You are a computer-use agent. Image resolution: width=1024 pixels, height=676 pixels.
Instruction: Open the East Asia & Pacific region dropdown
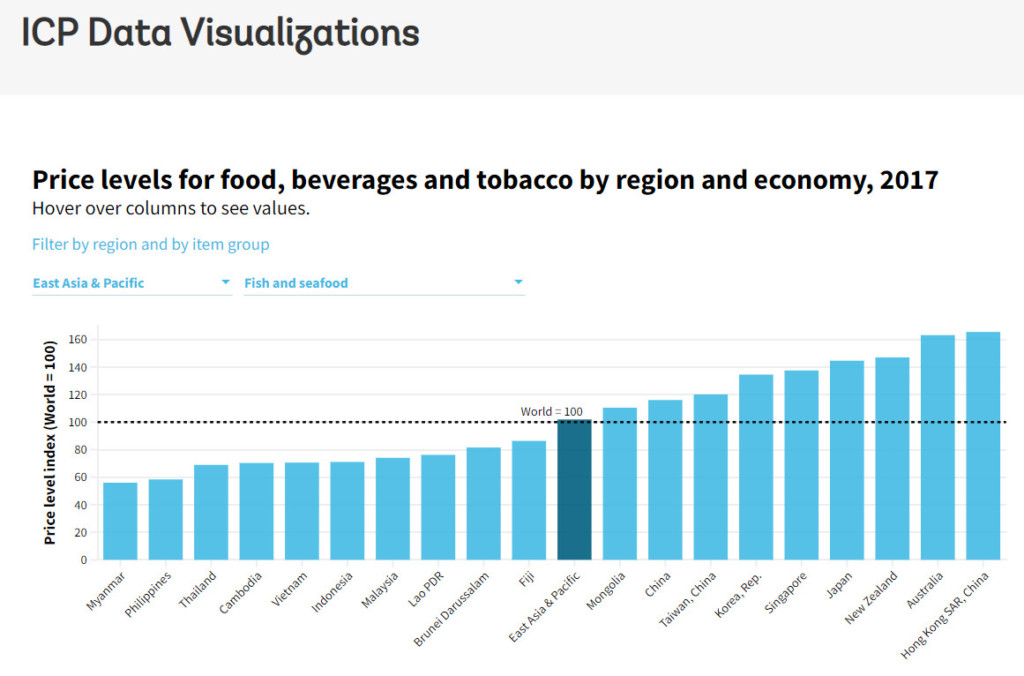(x=130, y=283)
